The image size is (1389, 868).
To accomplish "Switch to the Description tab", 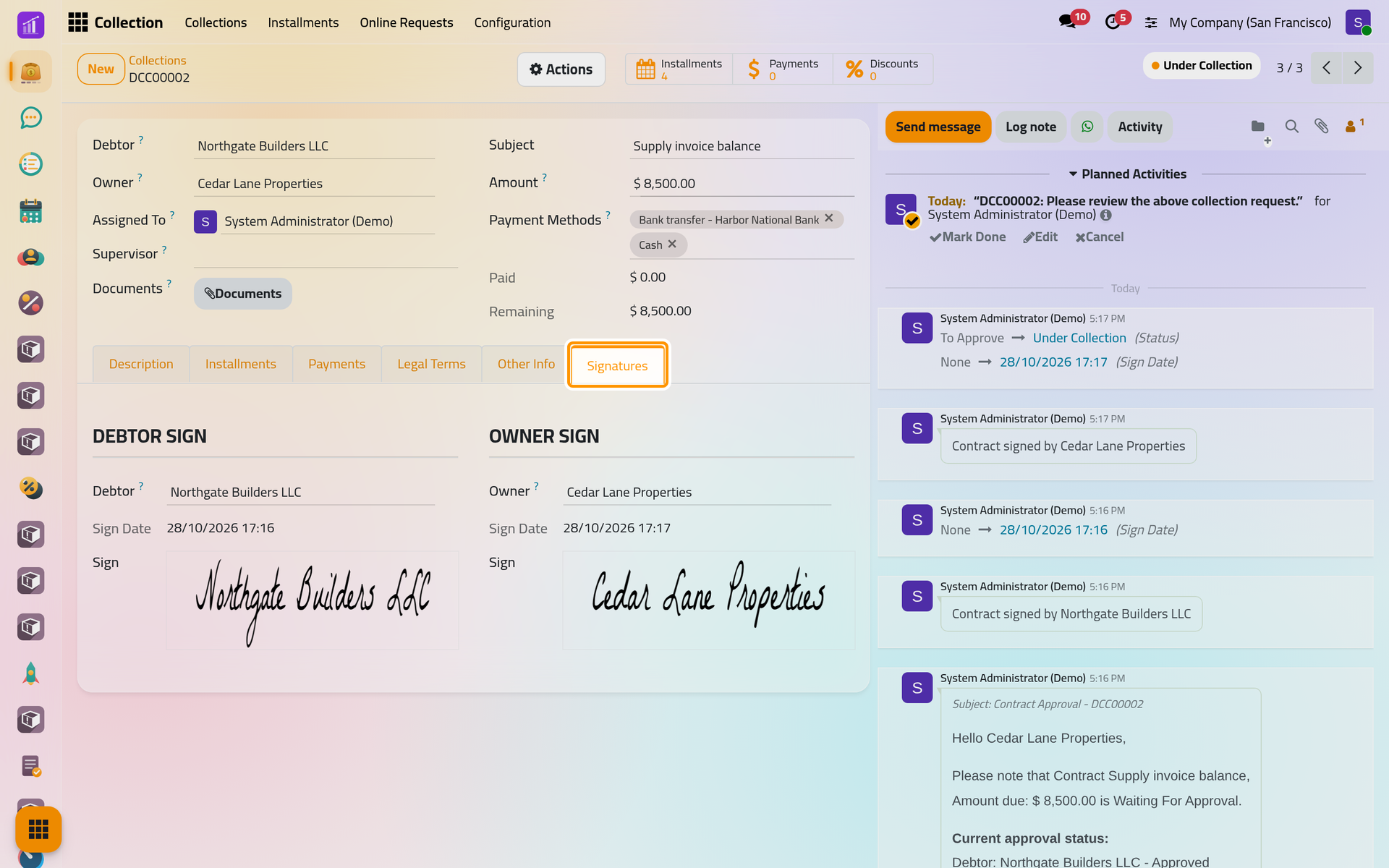I will [x=141, y=364].
